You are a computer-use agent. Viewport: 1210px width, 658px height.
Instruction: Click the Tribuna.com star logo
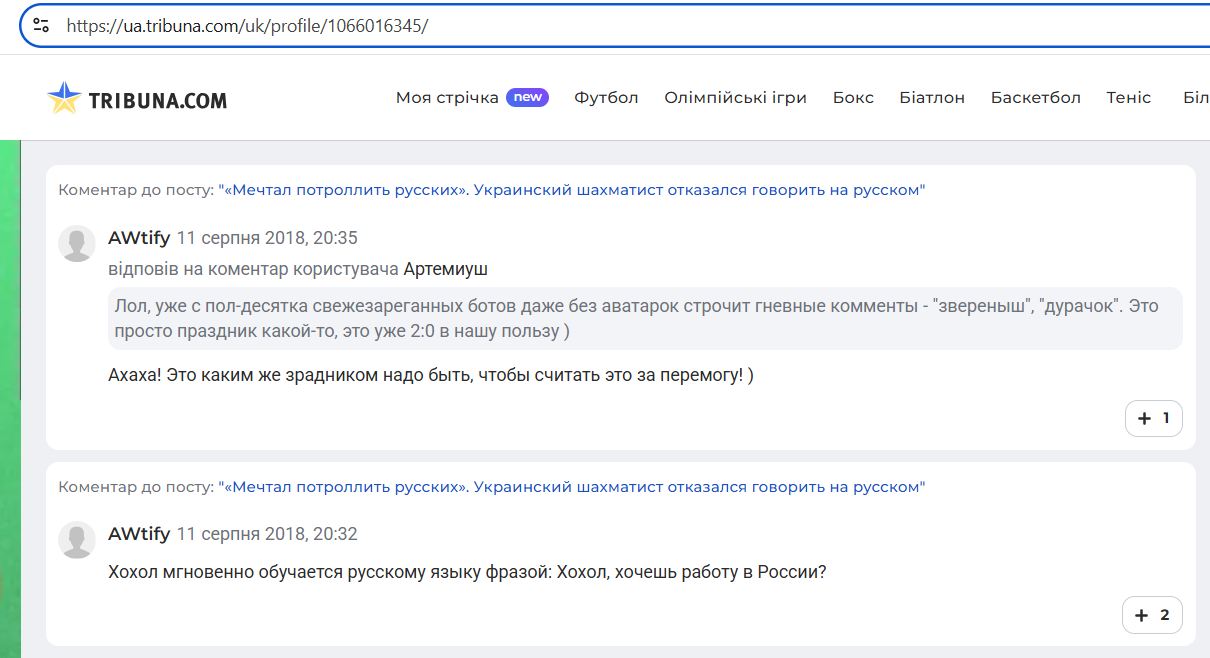point(64,98)
